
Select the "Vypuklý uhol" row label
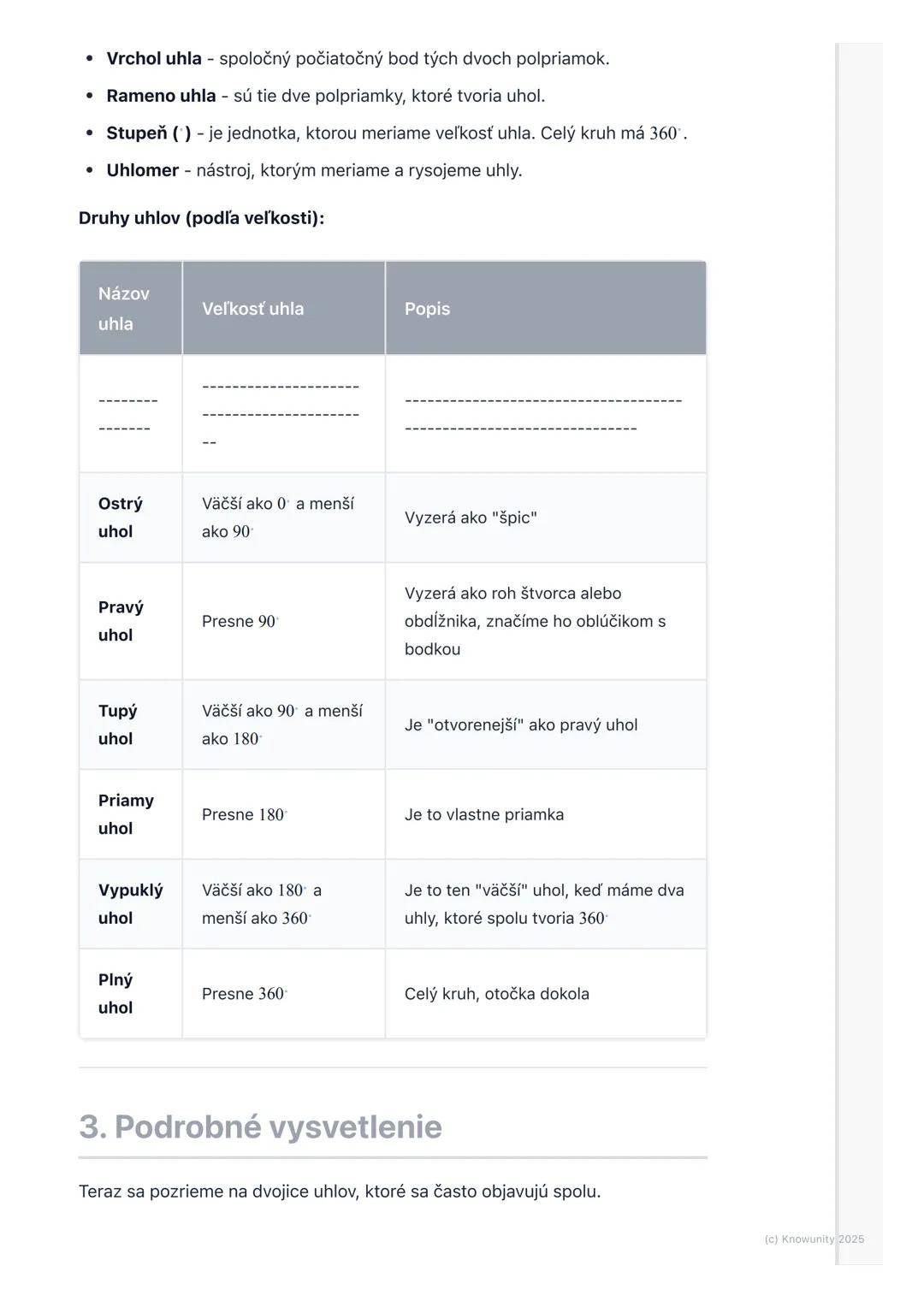tap(130, 904)
